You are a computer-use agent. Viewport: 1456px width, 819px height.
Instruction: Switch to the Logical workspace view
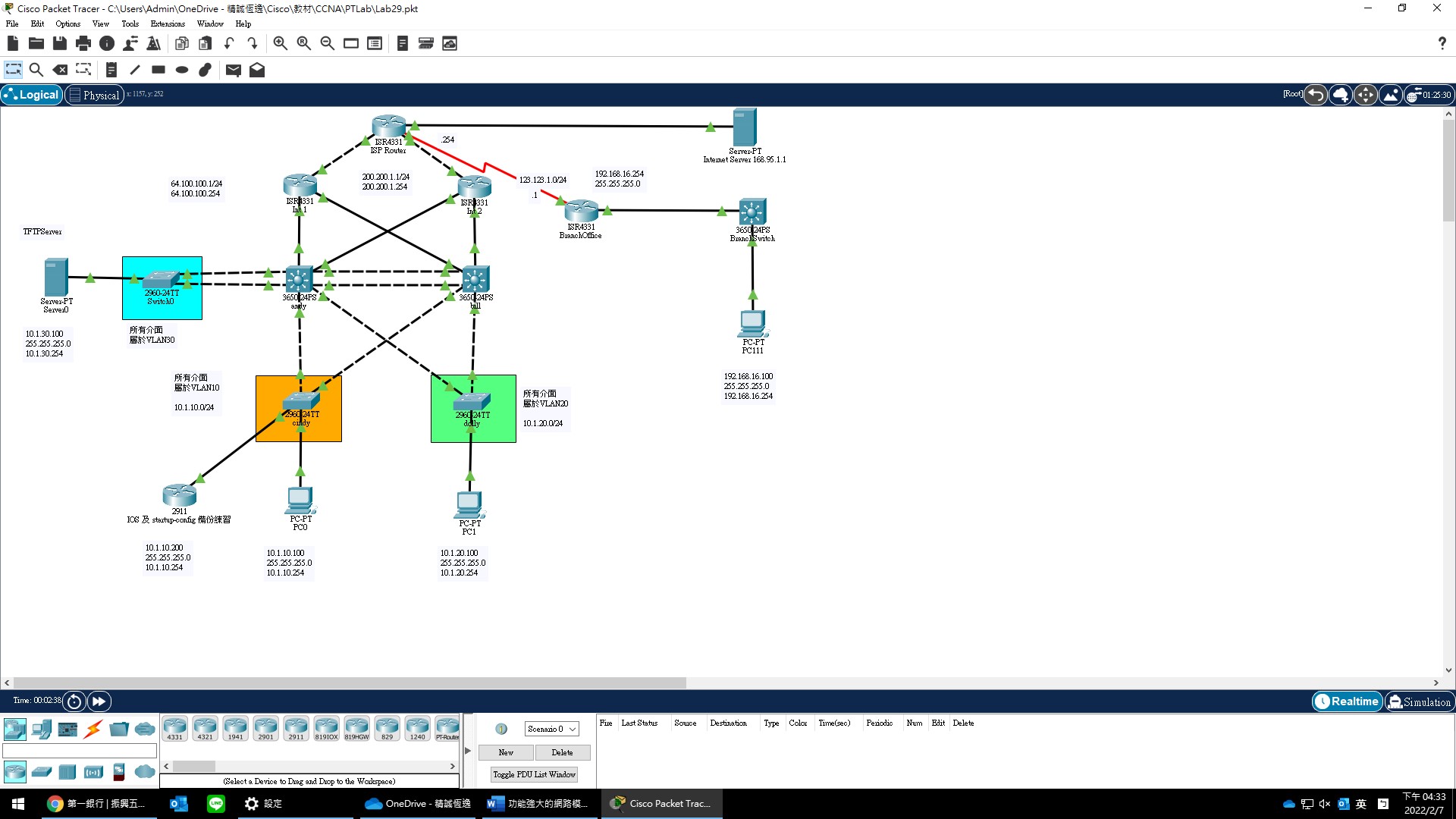point(32,95)
